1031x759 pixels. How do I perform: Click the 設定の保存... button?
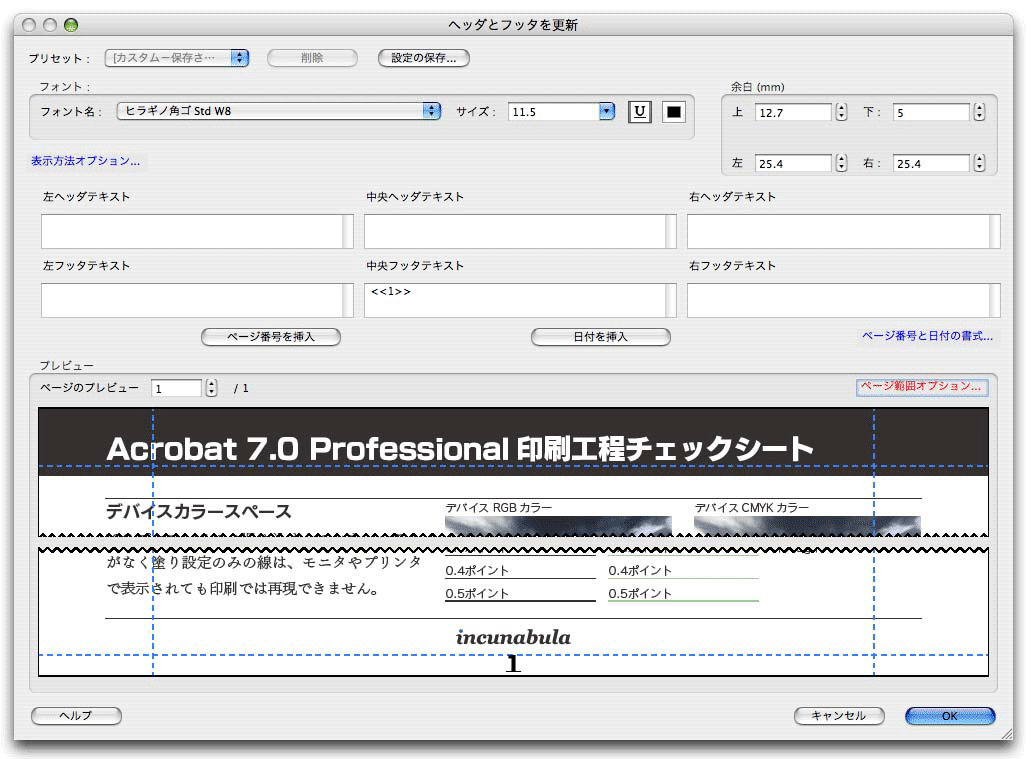423,58
